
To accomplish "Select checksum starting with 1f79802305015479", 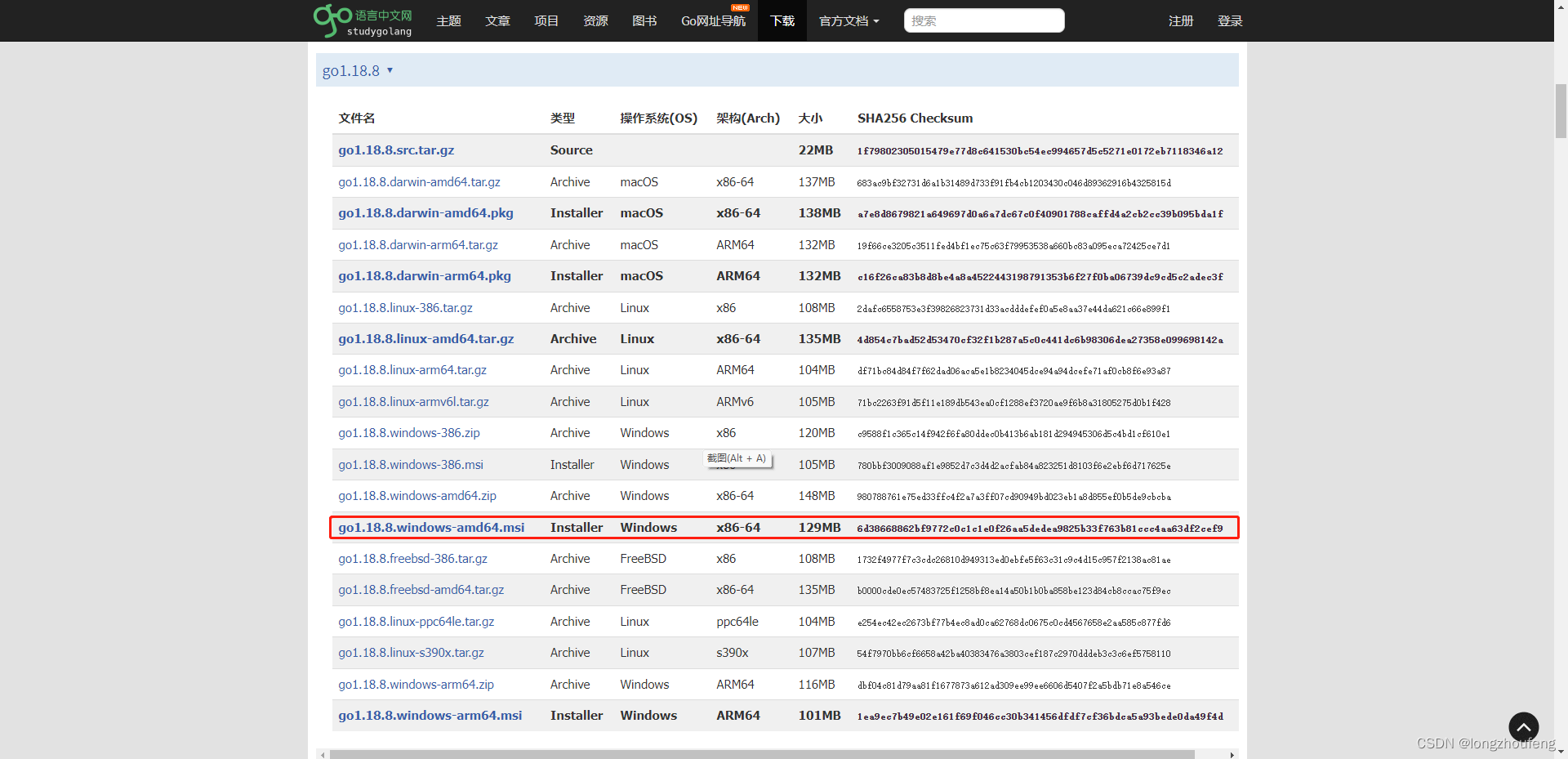I will tap(1040, 151).
